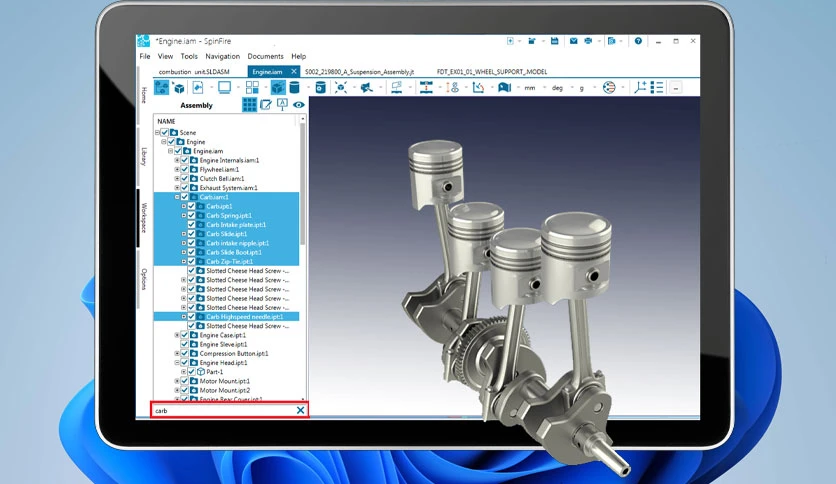
Task: Uncheck the Clutch Bell.iam:1 checkbox
Action: (184, 179)
